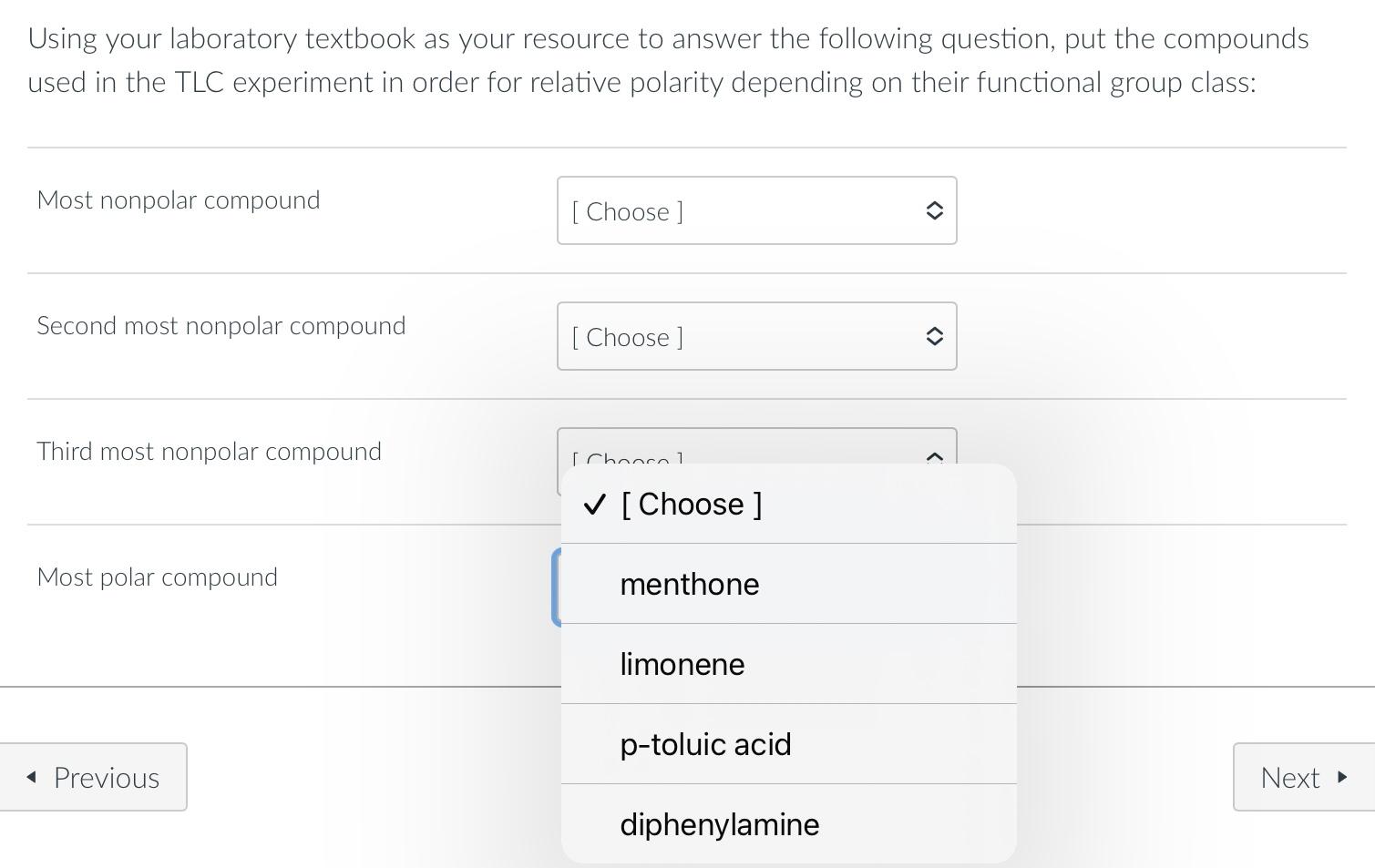The width and height of the screenshot is (1375, 868).
Task: Click the checkmark beside the [ Choose ] option
Action: click(595, 505)
